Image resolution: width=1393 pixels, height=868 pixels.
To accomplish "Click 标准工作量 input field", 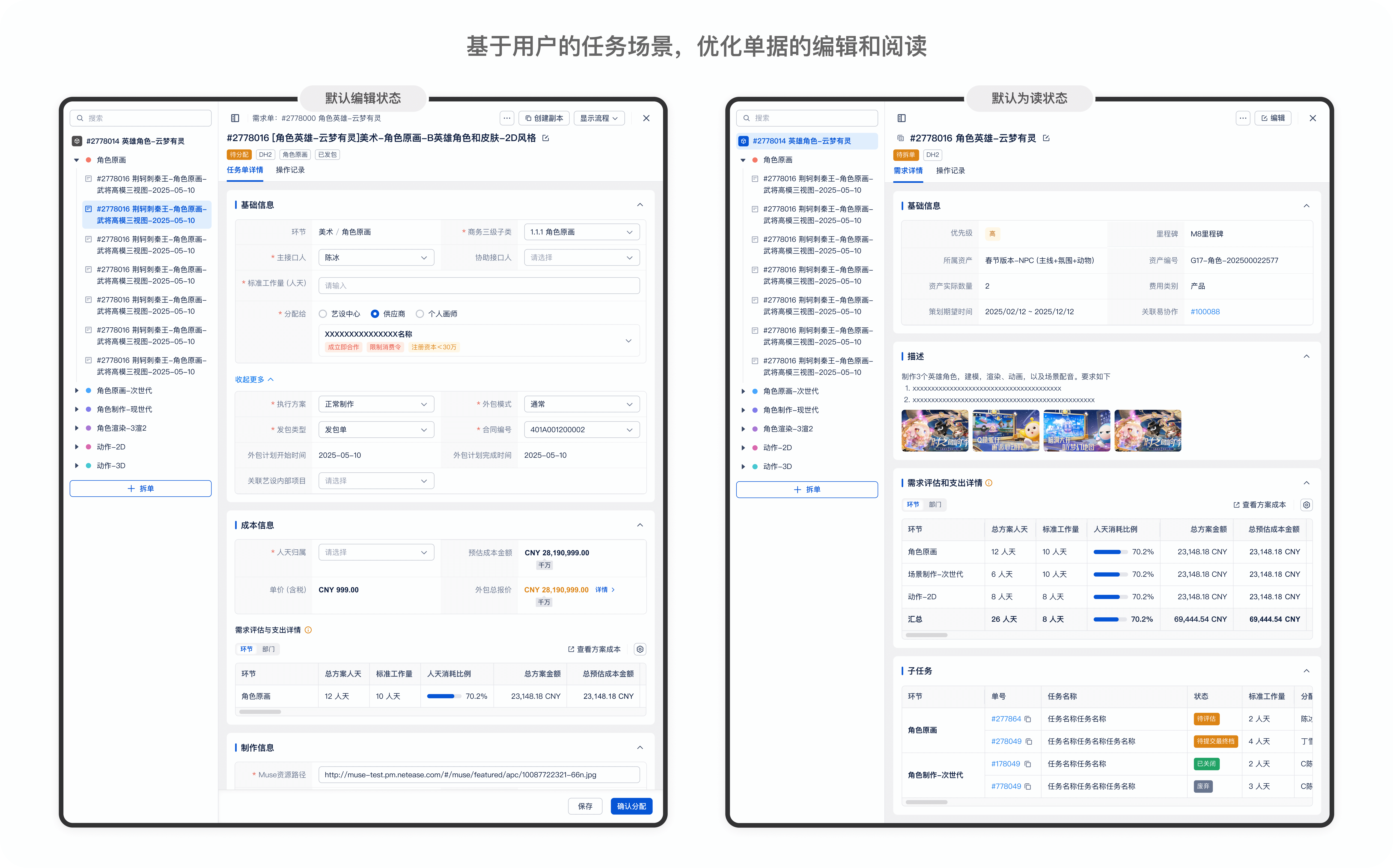I will point(479,286).
